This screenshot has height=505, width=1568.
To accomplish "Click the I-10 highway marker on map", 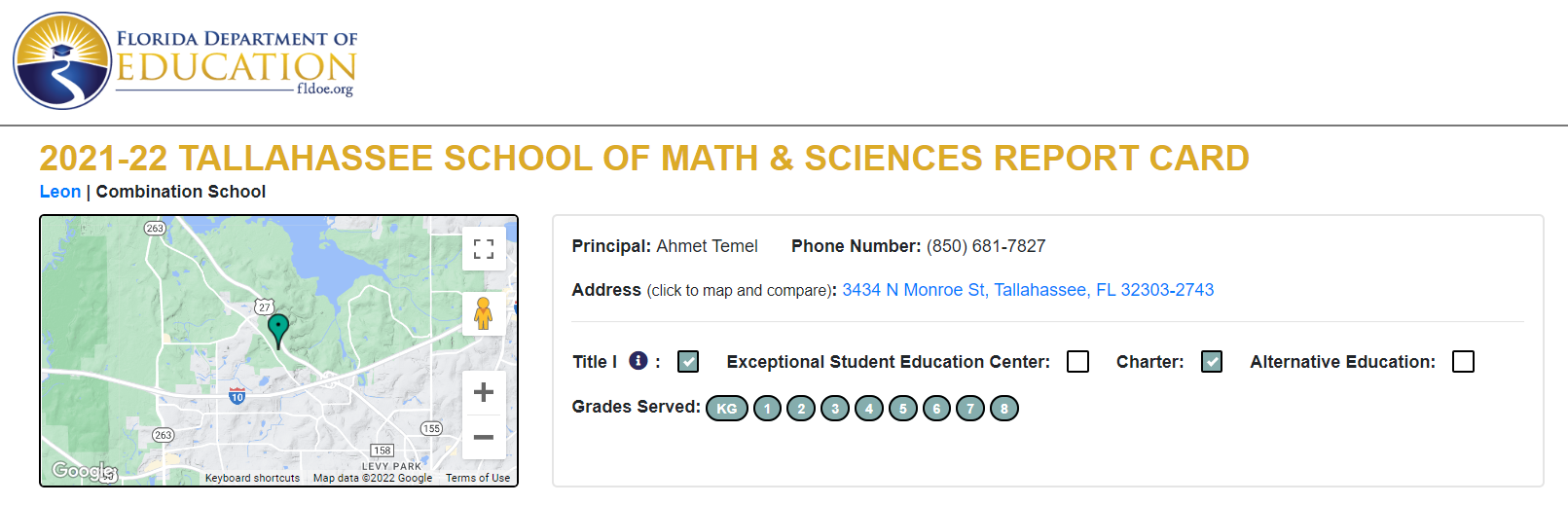I will click(x=237, y=395).
